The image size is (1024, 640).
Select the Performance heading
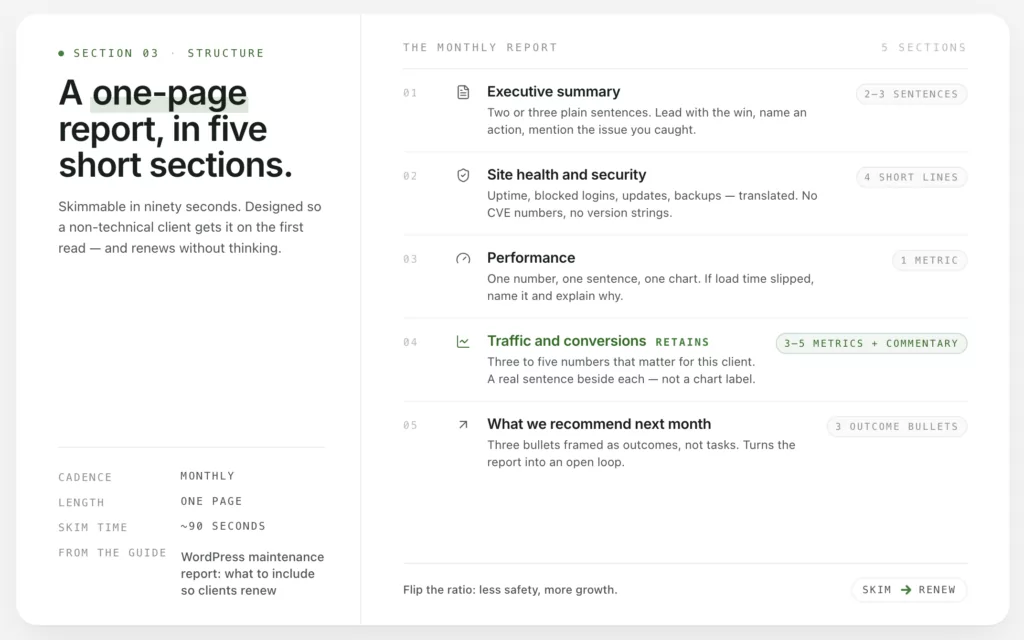(x=531, y=258)
